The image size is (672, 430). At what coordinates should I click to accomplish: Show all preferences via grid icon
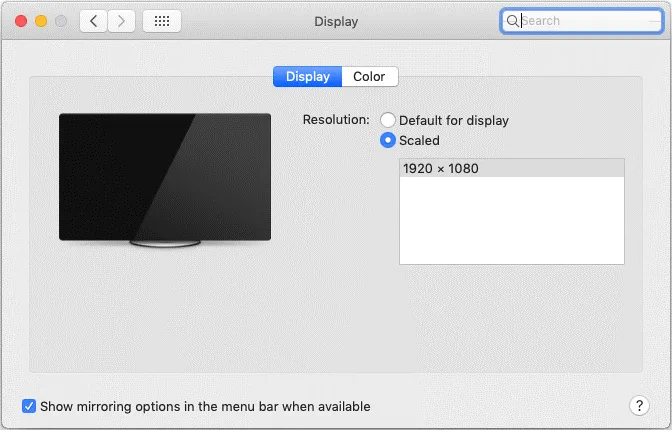[x=162, y=21]
